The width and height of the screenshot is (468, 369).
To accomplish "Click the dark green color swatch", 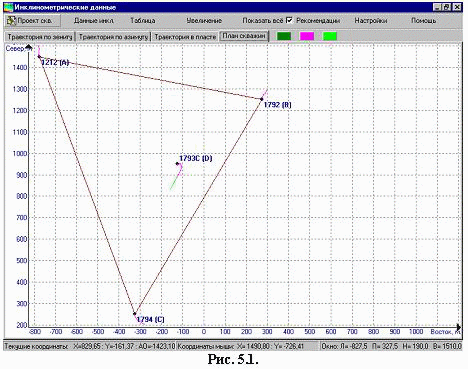I will click(284, 36).
